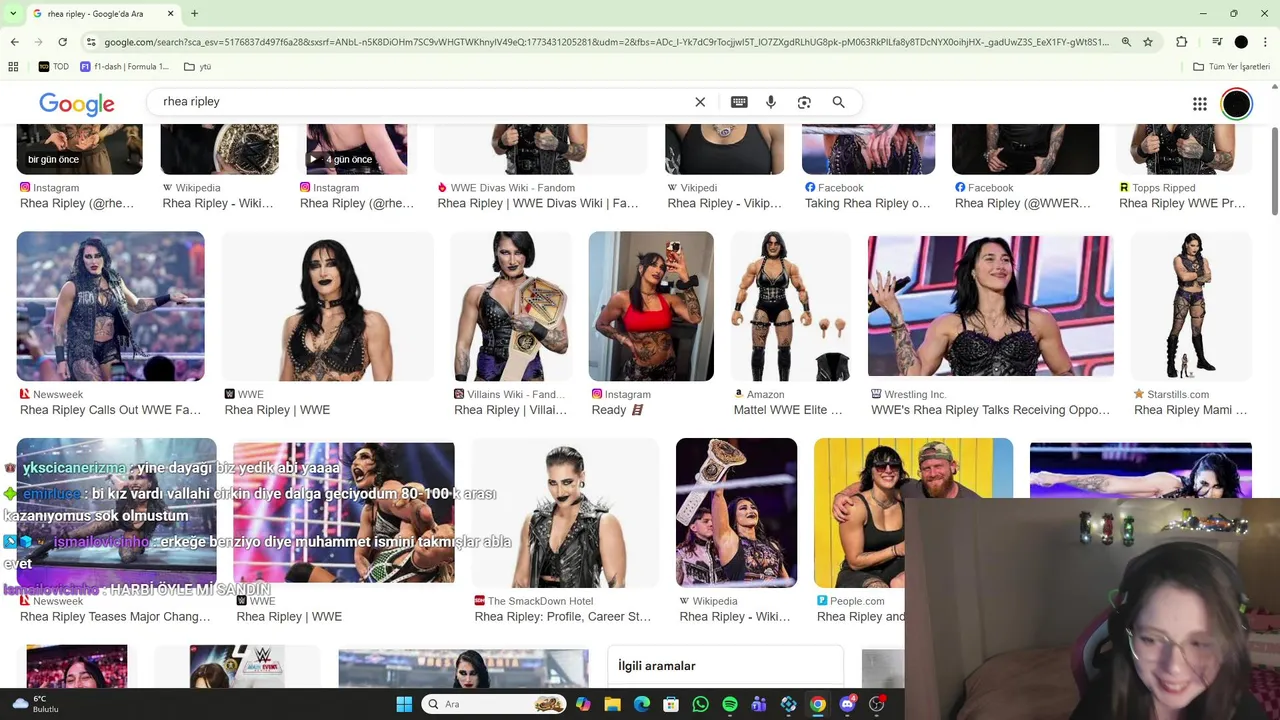
Task: Open the apps grid in bookmarks bar
Action: point(13,67)
